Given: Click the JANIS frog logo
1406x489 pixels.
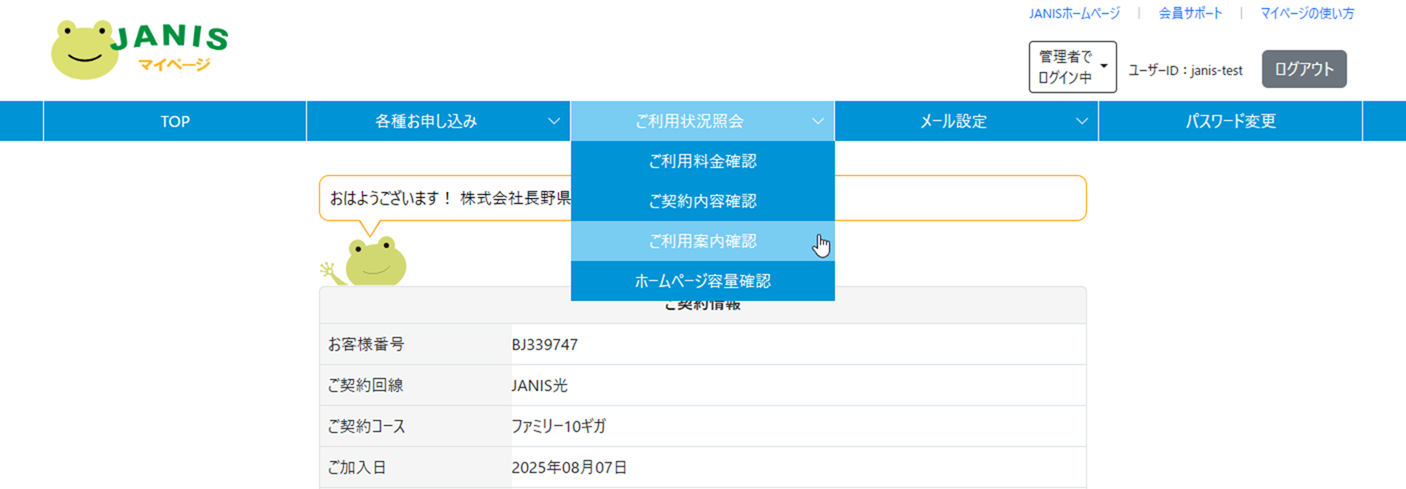Looking at the screenshot, I should [x=139, y=50].
